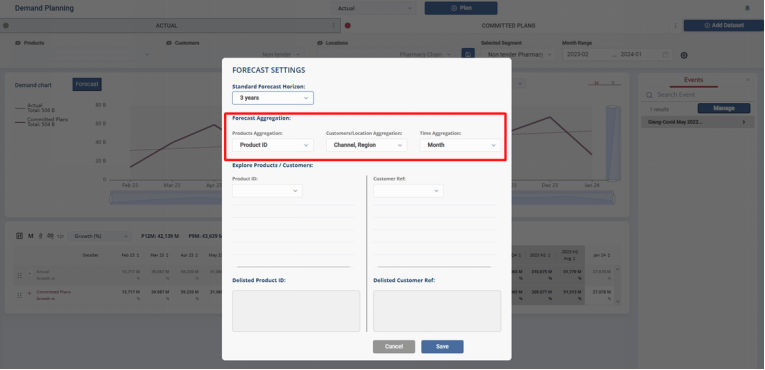The image size is (765, 370).
Task: Click the table layout icon above the grid
Action: [x=20, y=236]
